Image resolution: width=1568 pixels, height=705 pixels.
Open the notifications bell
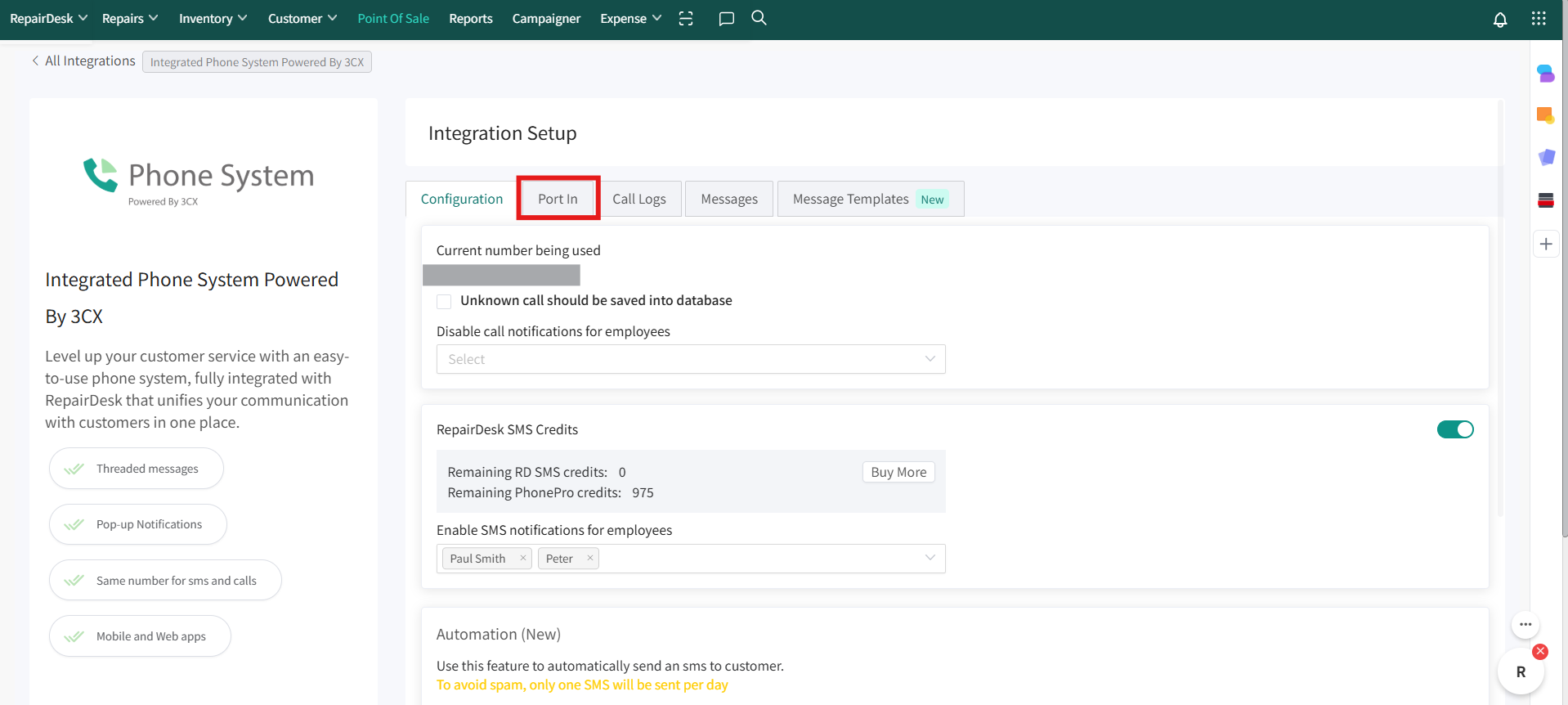1499,20
